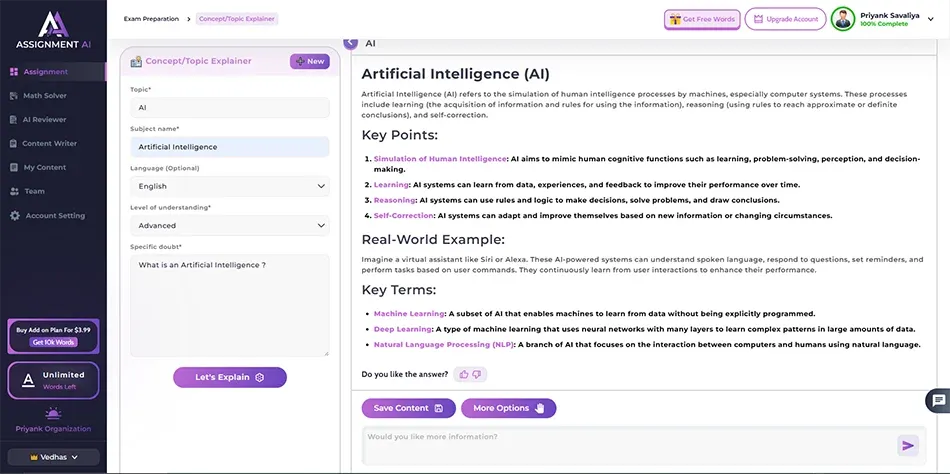The image size is (950, 474).
Task: Expand Level of understanding dropdown
Action: coord(229,226)
